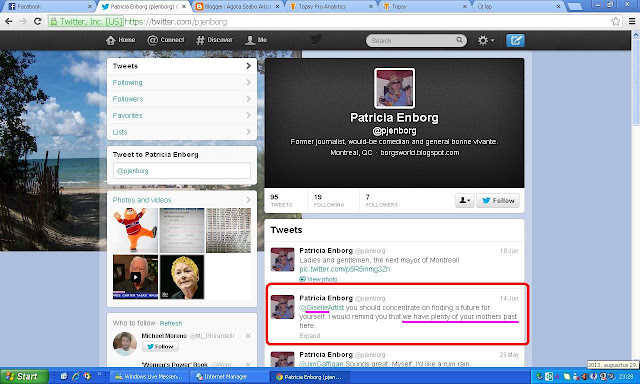The width and height of the screenshot is (640, 384).
Task: Click the 7 Followers count
Action: pyautogui.click(x=381, y=200)
